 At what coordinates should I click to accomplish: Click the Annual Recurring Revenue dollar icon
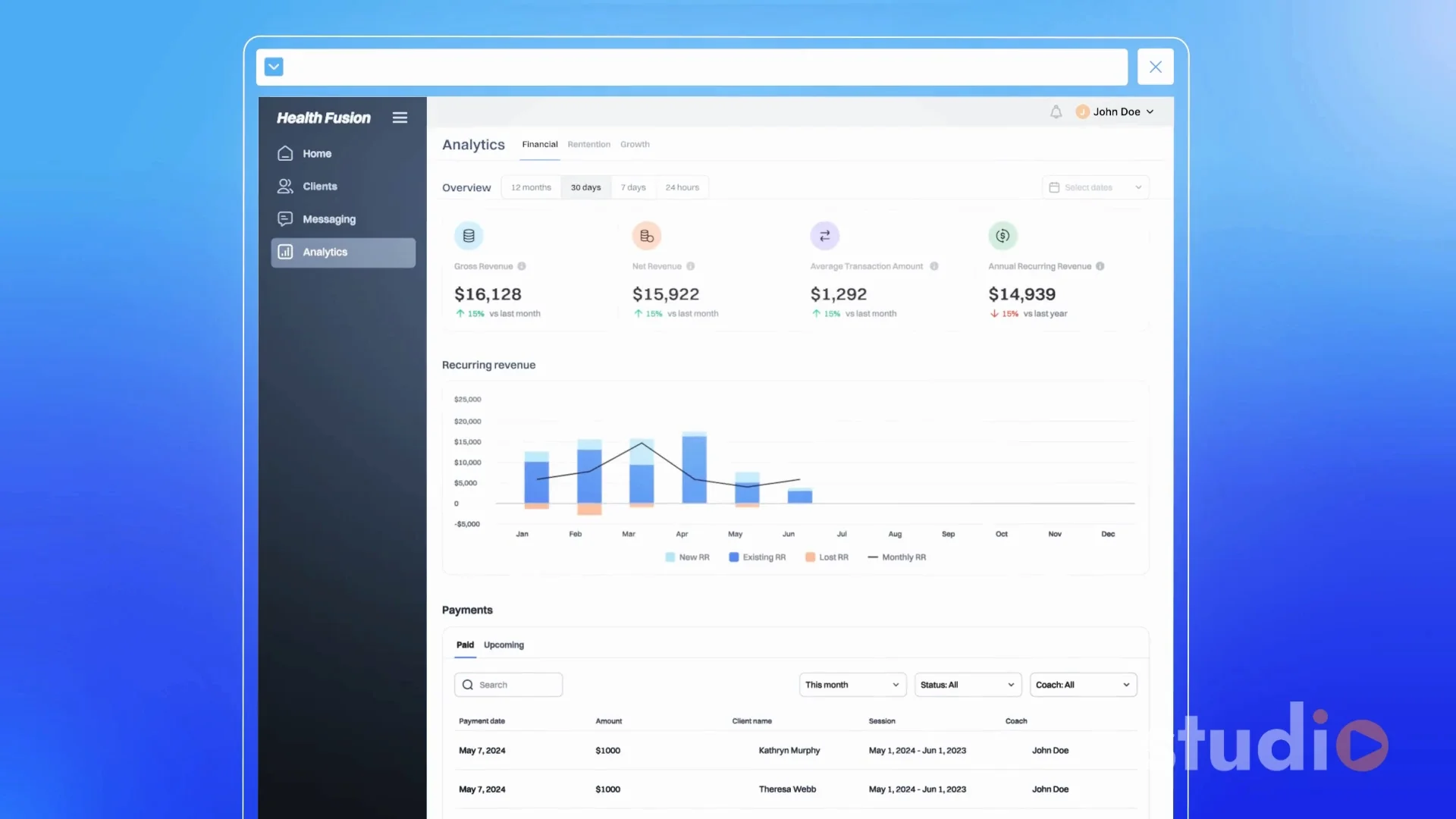click(x=1003, y=236)
